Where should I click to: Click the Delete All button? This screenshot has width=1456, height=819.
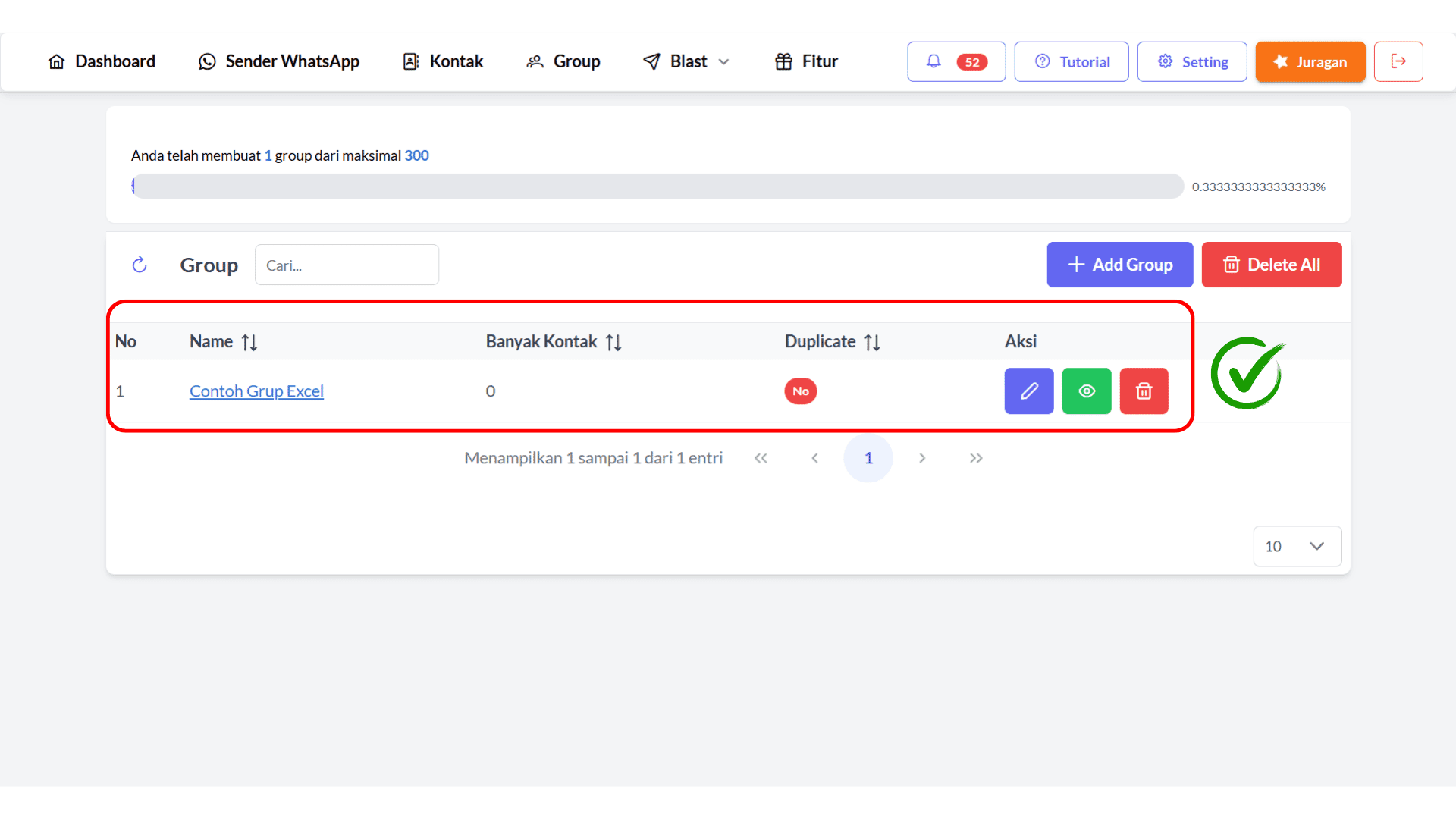pyautogui.click(x=1272, y=265)
